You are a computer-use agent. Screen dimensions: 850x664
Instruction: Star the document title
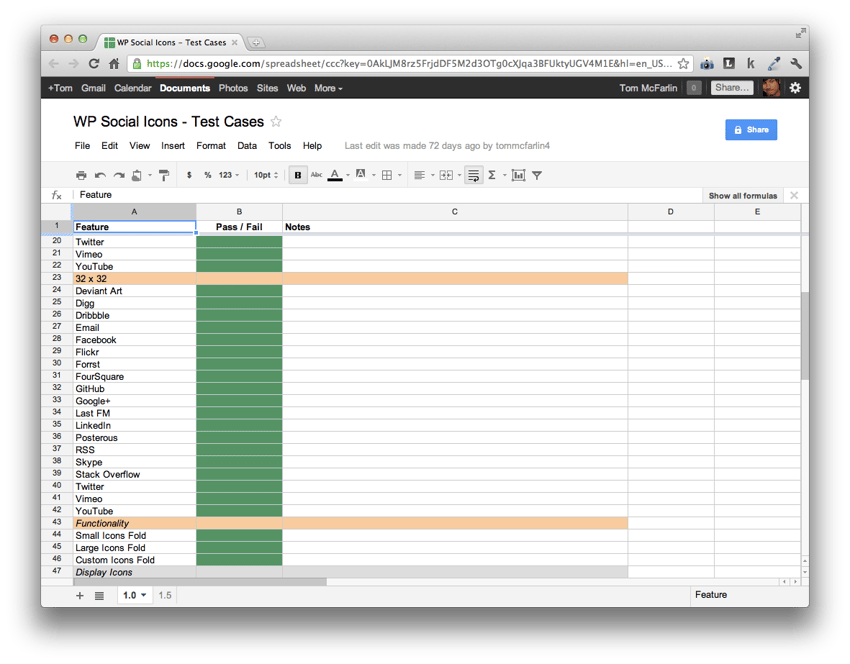point(277,122)
